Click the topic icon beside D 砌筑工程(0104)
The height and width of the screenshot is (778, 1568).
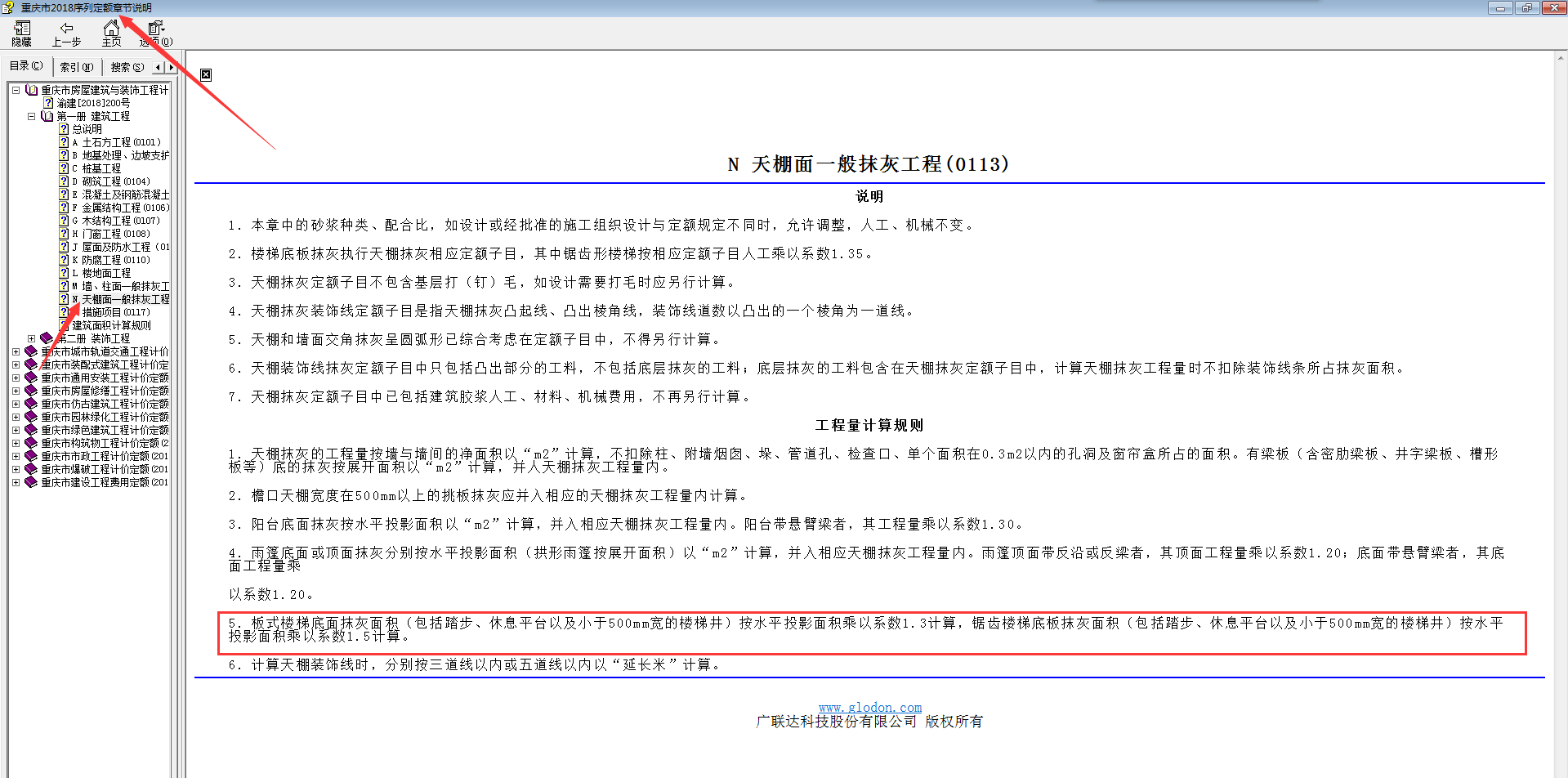64,181
